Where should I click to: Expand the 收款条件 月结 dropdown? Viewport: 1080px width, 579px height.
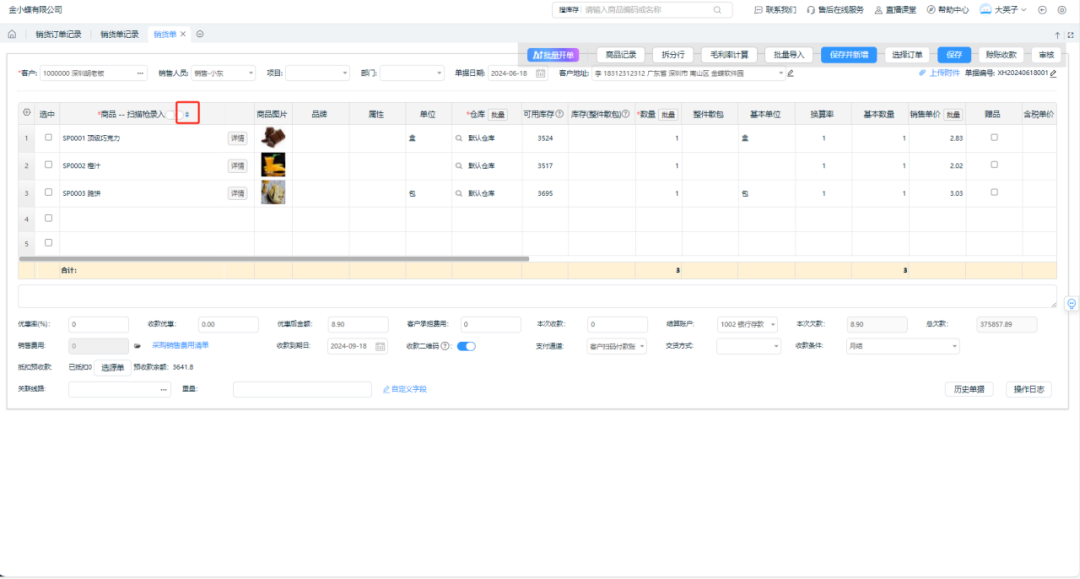point(954,346)
